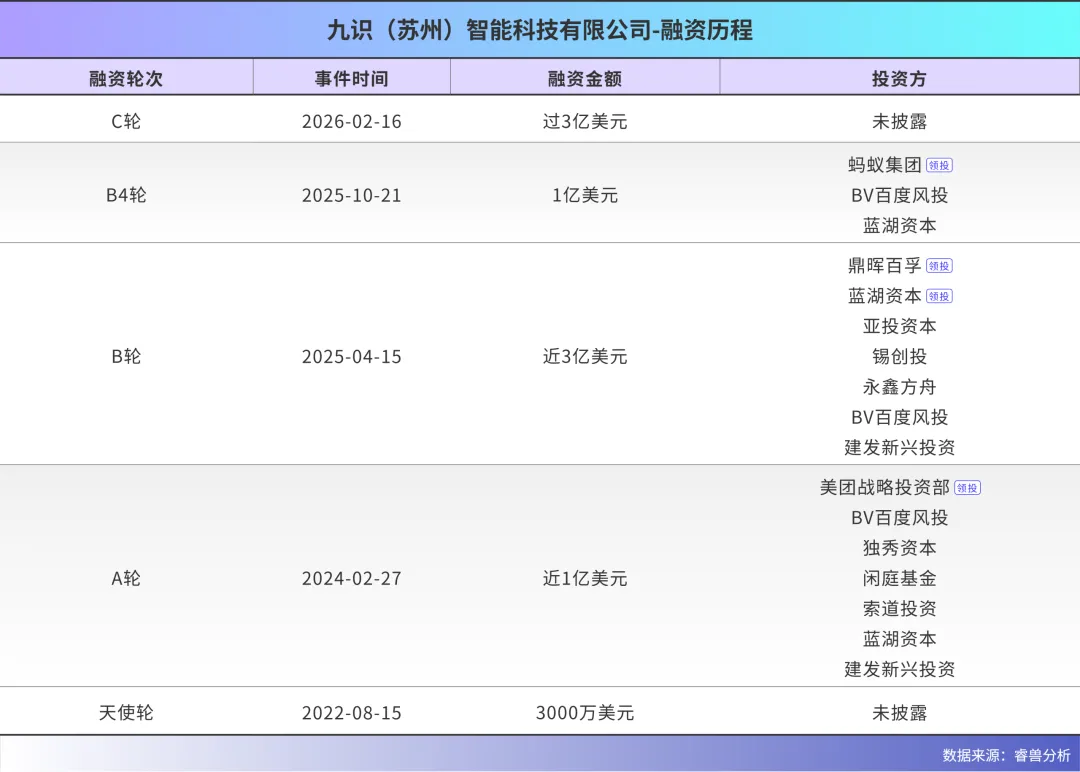Click the 领投 badge beside 鼎晖百孚
This screenshot has width=1080, height=772.
tap(939, 266)
